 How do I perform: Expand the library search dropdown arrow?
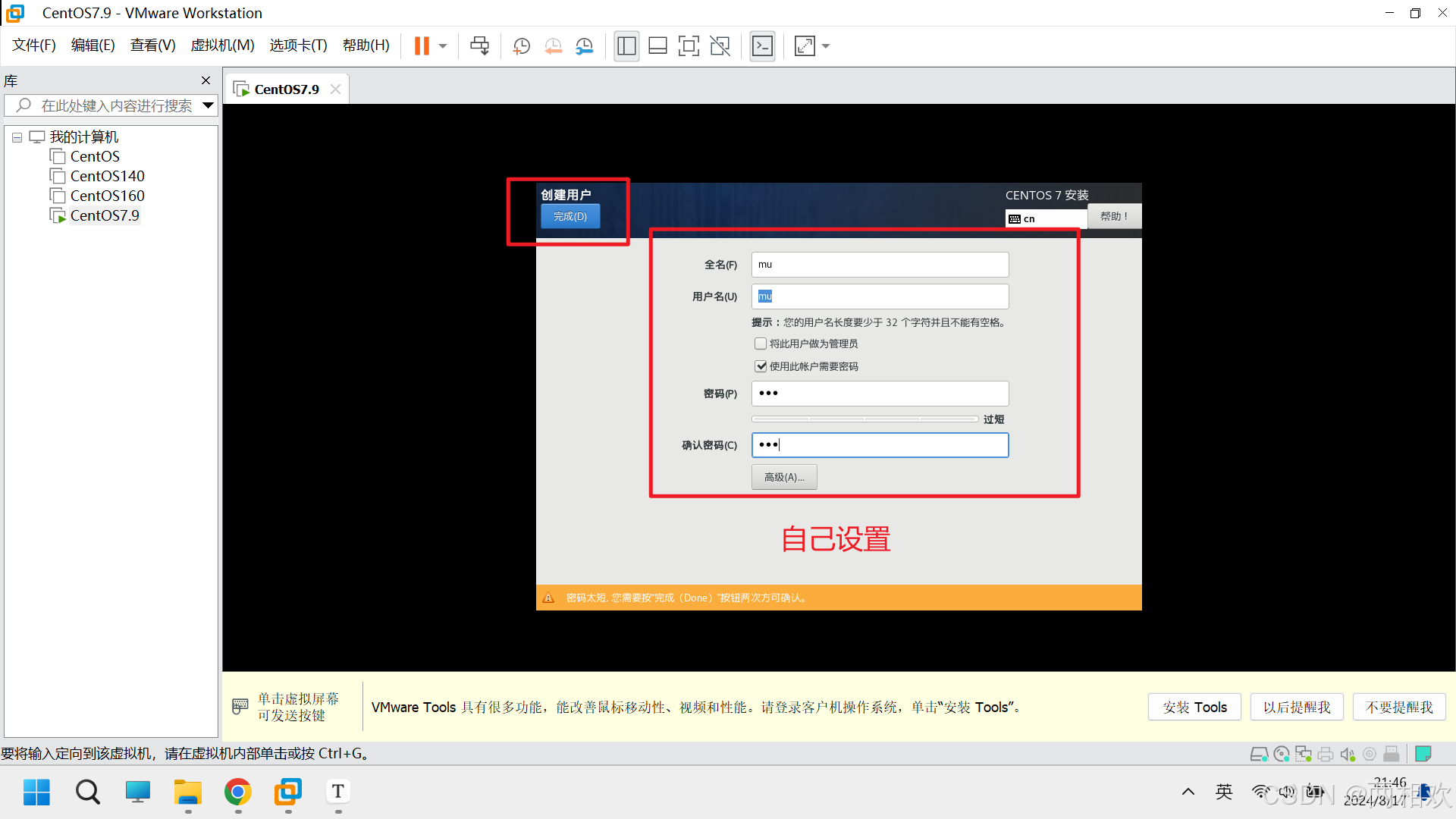point(208,105)
